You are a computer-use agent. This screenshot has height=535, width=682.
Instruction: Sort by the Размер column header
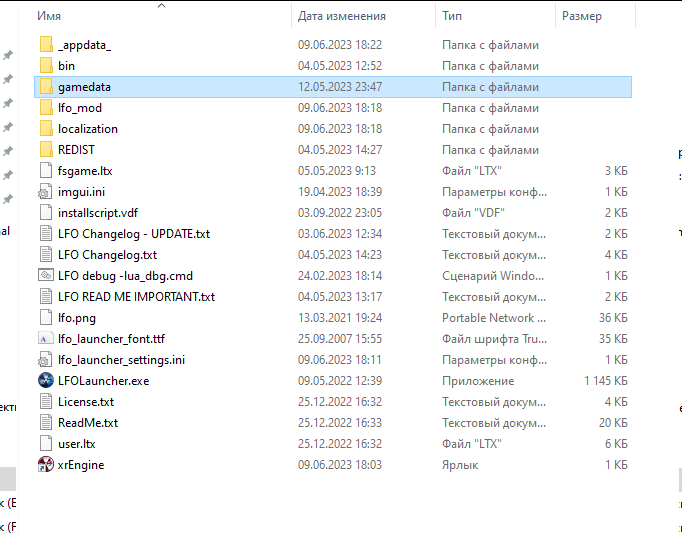coord(582,16)
